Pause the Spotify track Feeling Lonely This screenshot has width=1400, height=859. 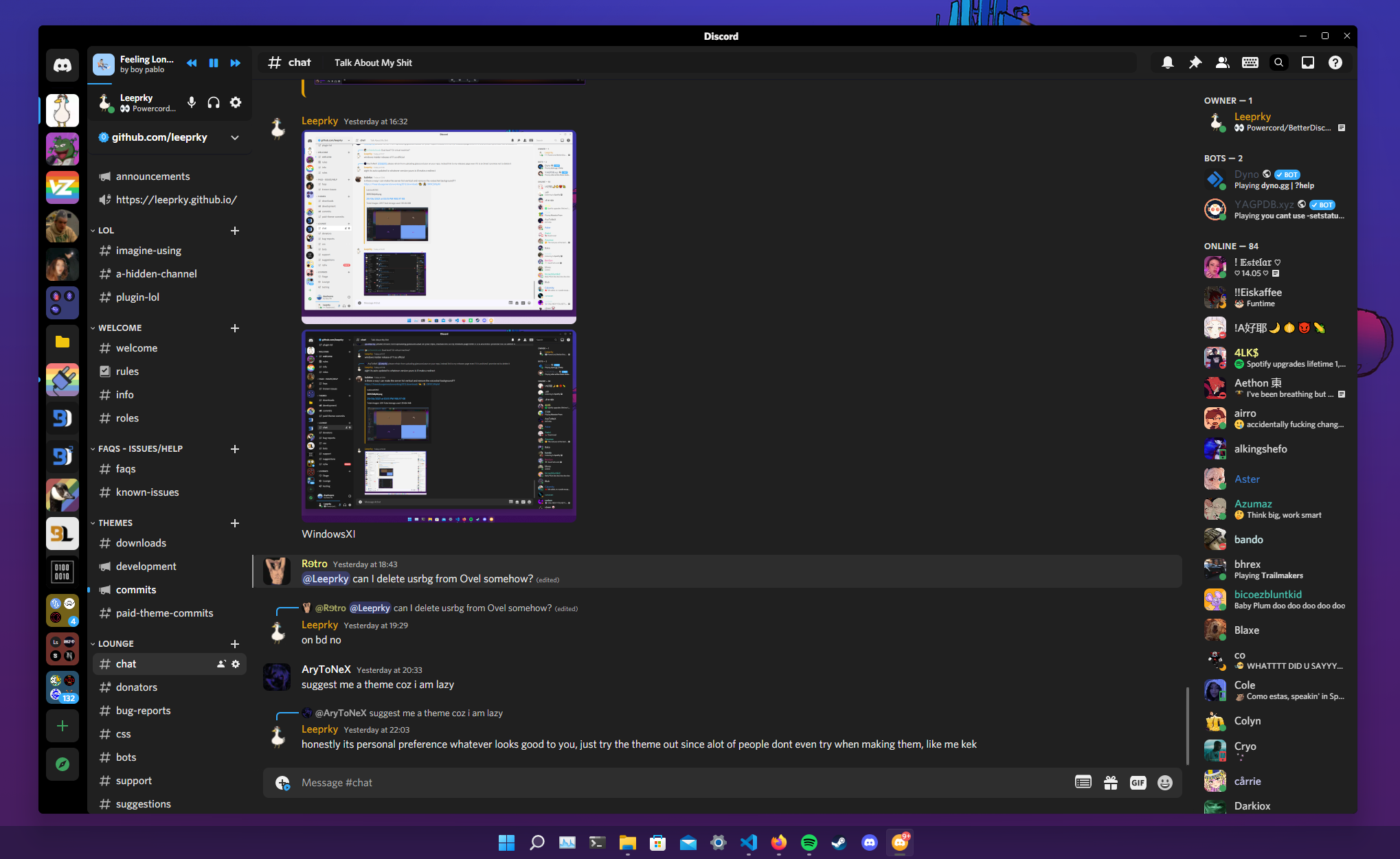(x=214, y=63)
